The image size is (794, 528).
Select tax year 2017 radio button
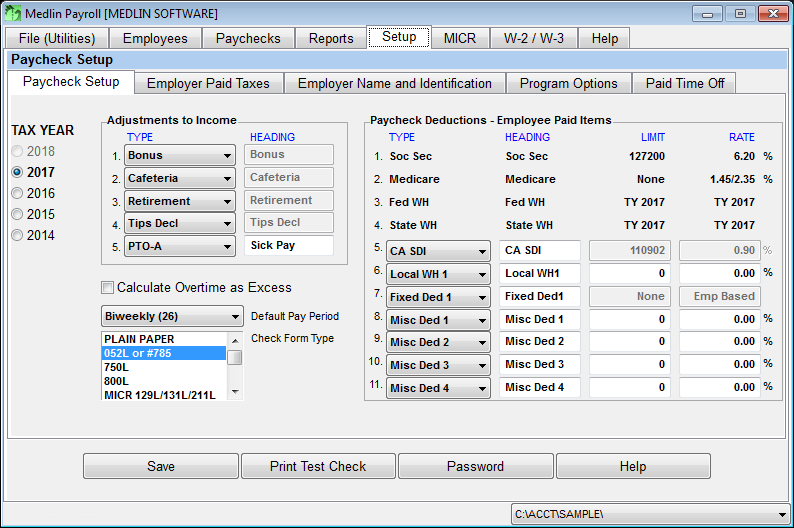tap(17, 172)
